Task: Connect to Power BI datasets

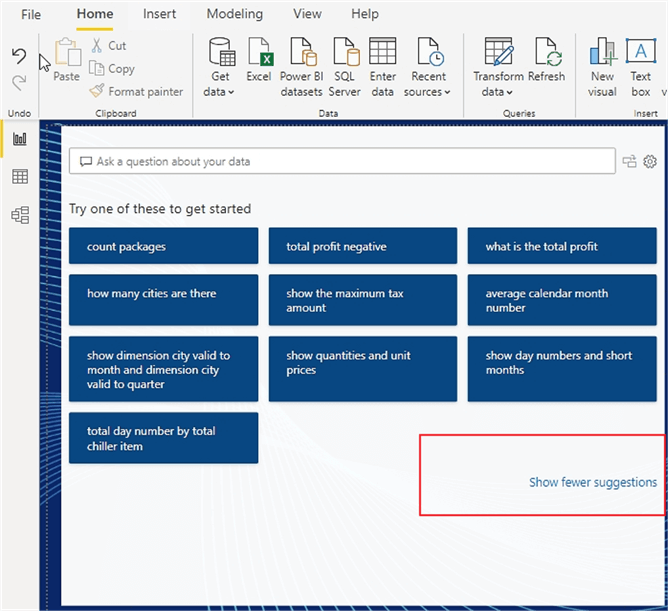Action: coord(302,67)
